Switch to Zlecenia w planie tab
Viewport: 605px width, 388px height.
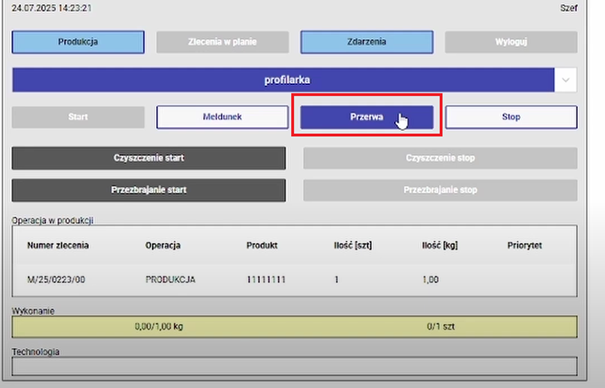(223, 42)
